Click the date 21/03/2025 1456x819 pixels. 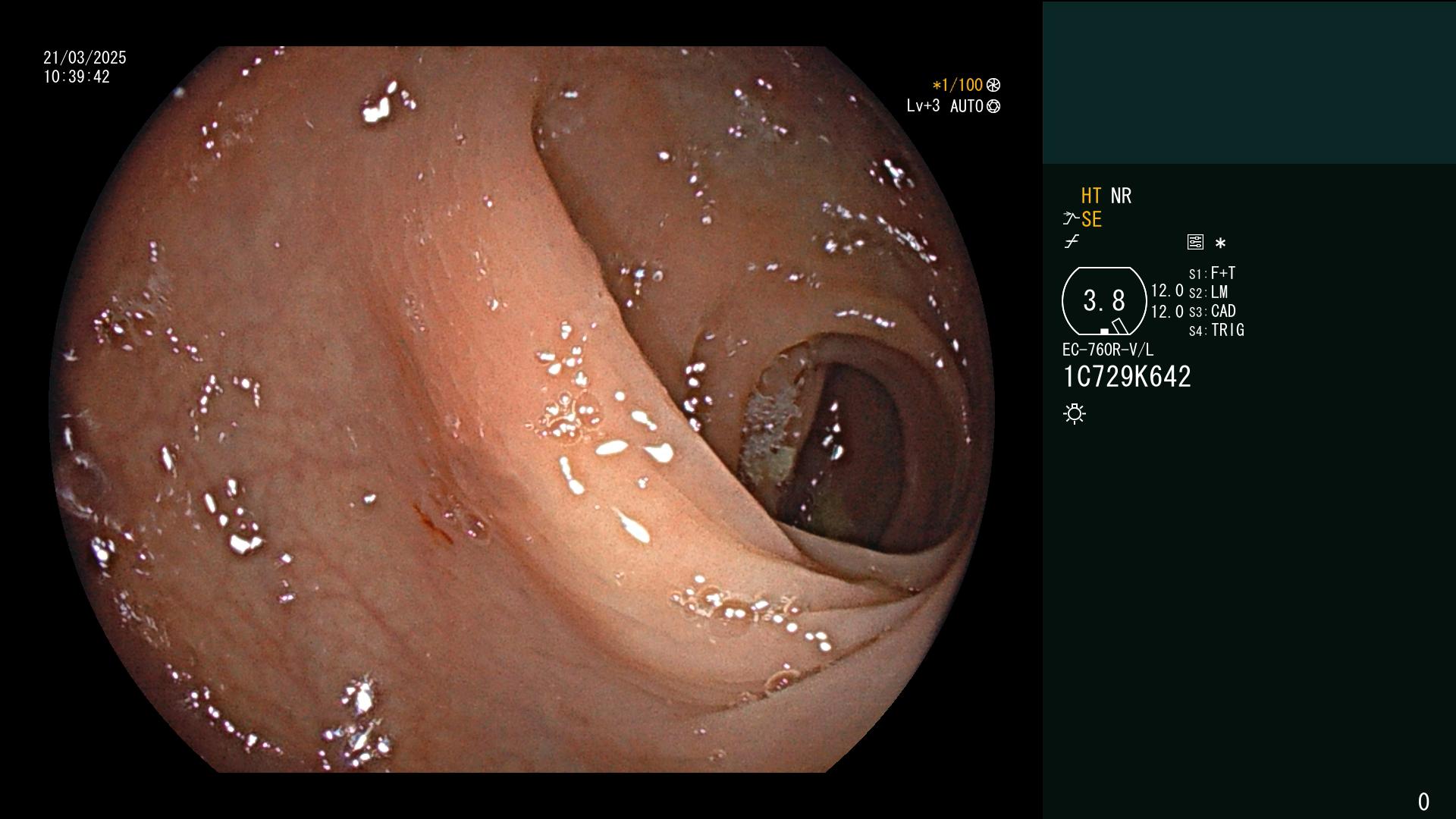coord(85,58)
